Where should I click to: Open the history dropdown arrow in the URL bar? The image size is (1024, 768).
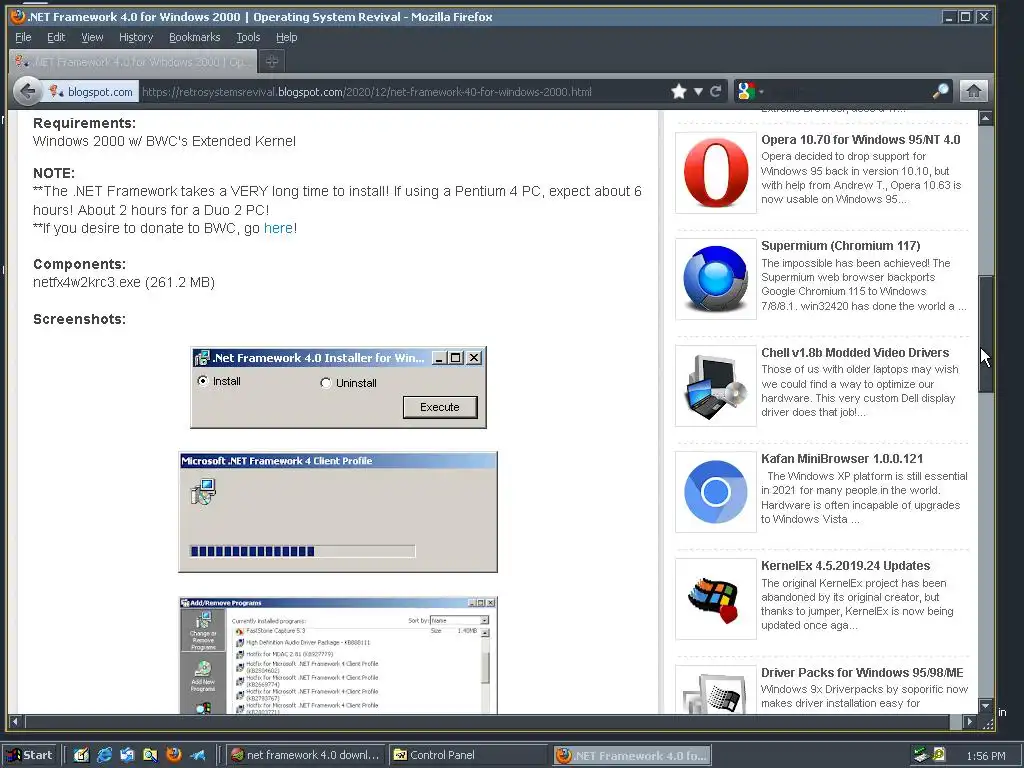[x=698, y=91]
